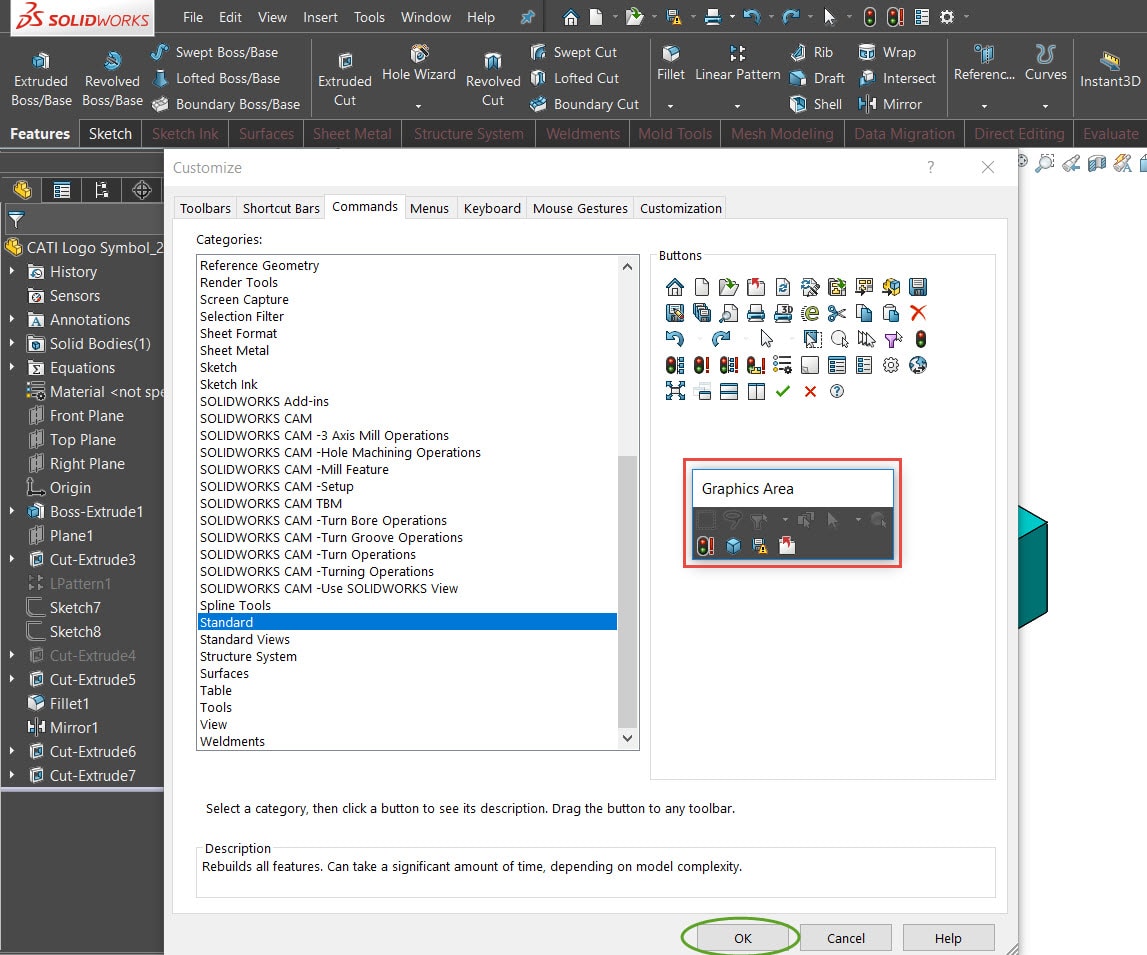This screenshot has width=1147, height=955.
Task: Pick the green checkmark icon in Buttons panel
Action: [x=783, y=391]
